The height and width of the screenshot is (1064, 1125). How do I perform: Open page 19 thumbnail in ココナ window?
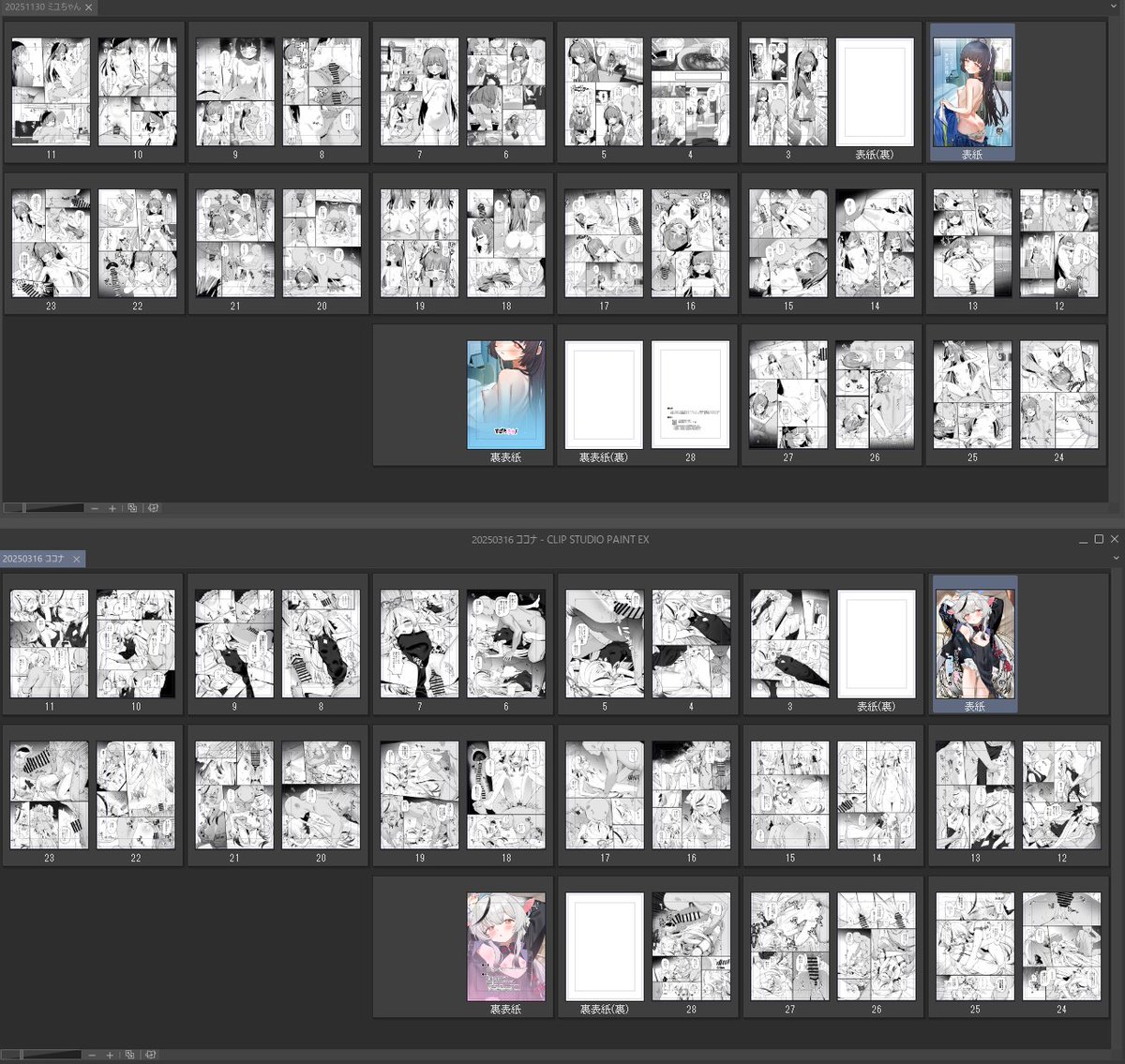click(x=419, y=795)
